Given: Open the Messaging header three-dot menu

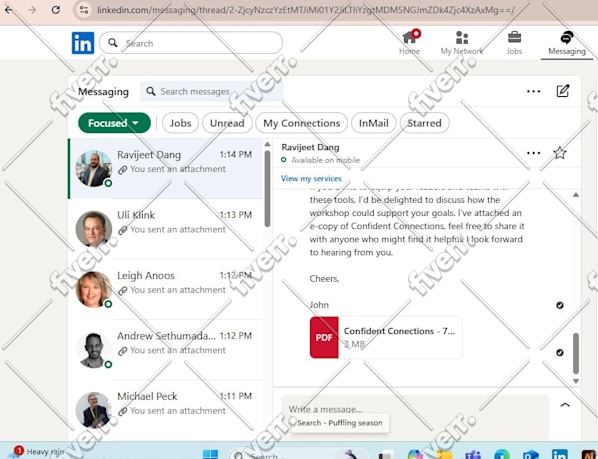Looking at the screenshot, I should tap(533, 91).
